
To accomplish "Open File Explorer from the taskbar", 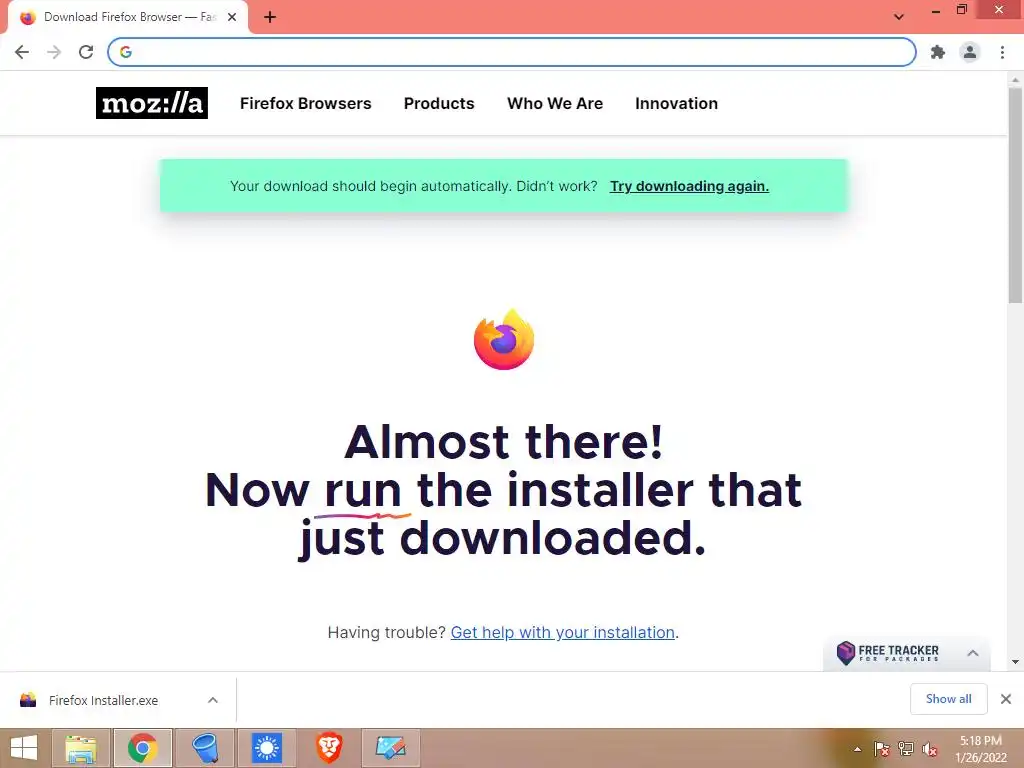I will [81, 748].
